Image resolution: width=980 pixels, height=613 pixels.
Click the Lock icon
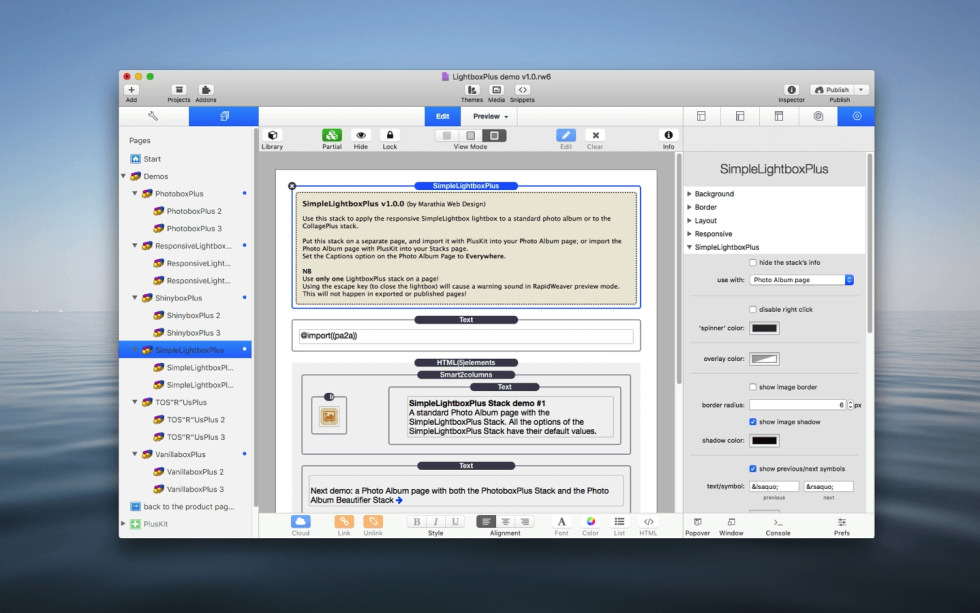tap(390, 136)
